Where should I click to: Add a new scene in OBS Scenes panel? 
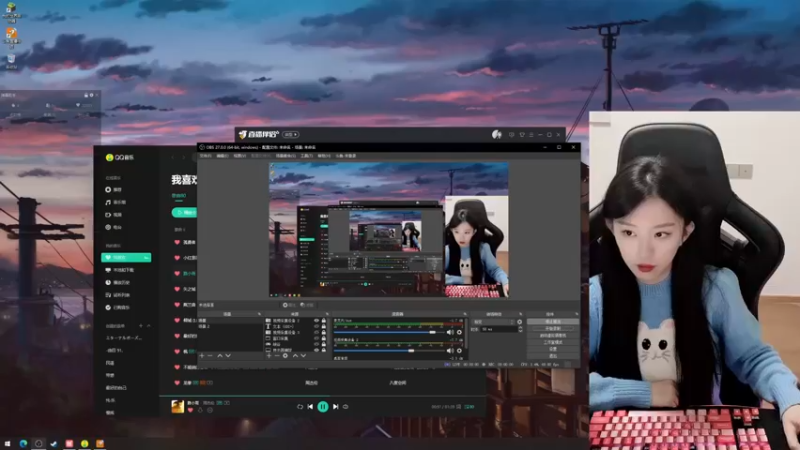point(202,355)
